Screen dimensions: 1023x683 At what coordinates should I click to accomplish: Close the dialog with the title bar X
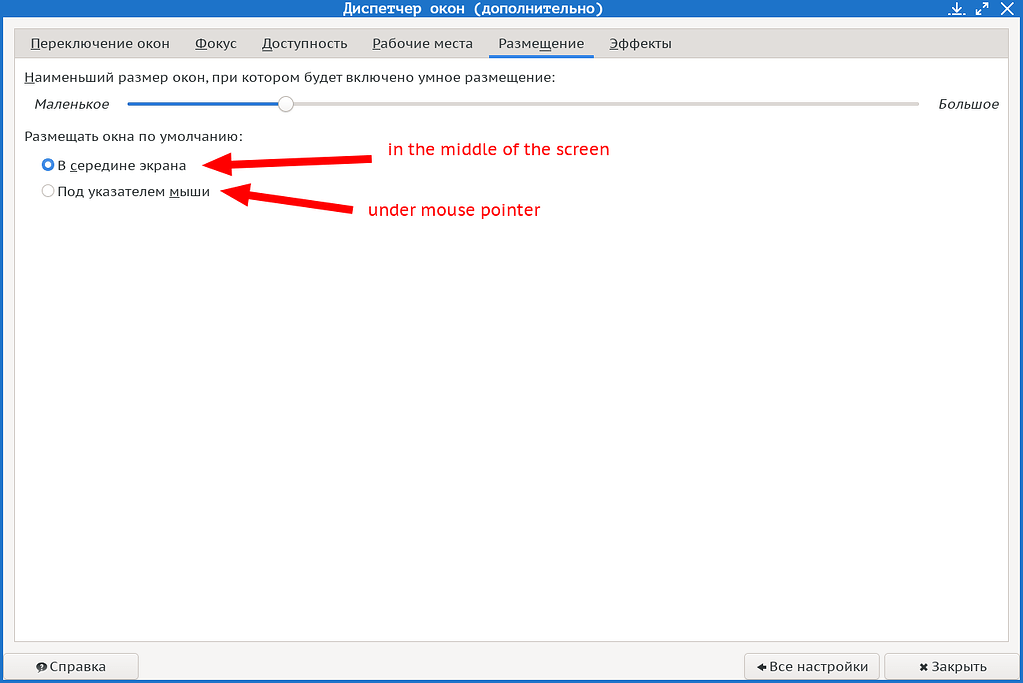1007,9
